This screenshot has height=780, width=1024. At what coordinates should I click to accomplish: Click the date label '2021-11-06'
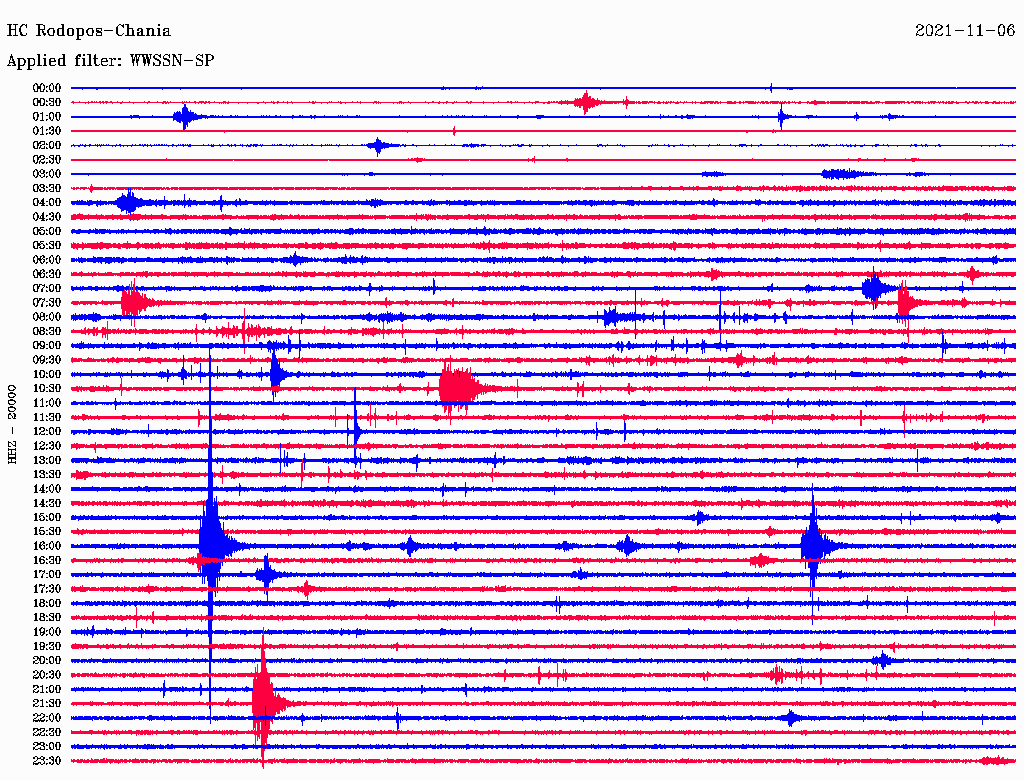pyautogui.click(x=965, y=31)
